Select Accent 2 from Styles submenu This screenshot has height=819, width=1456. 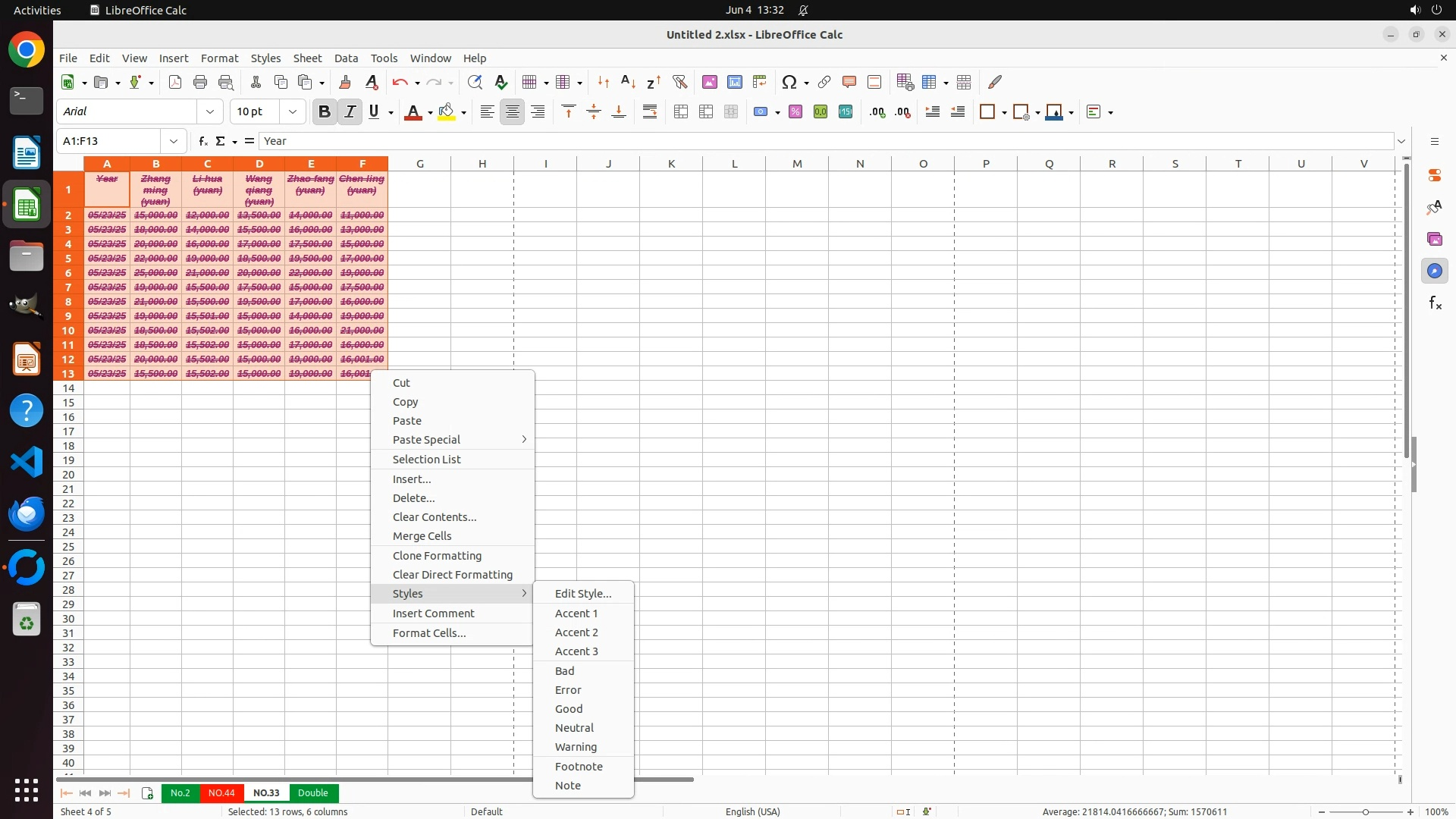576,632
